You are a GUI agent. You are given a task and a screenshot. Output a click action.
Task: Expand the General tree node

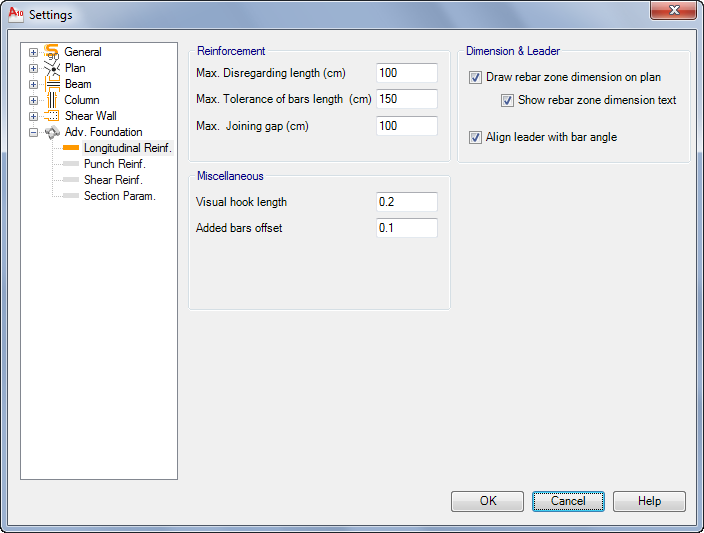pos(33,52)
